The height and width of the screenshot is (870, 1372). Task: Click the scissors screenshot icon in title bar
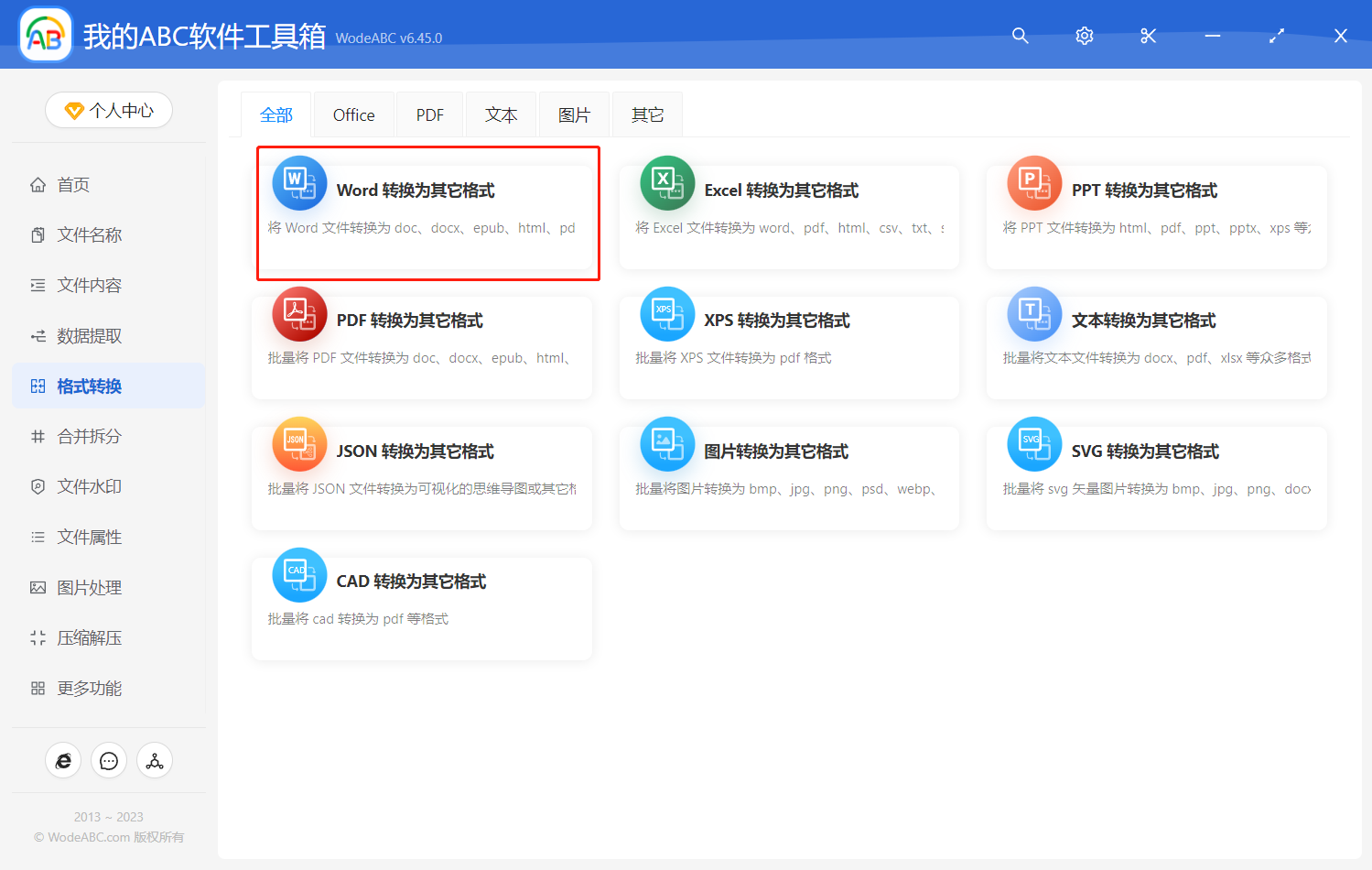pos(1148,36)
